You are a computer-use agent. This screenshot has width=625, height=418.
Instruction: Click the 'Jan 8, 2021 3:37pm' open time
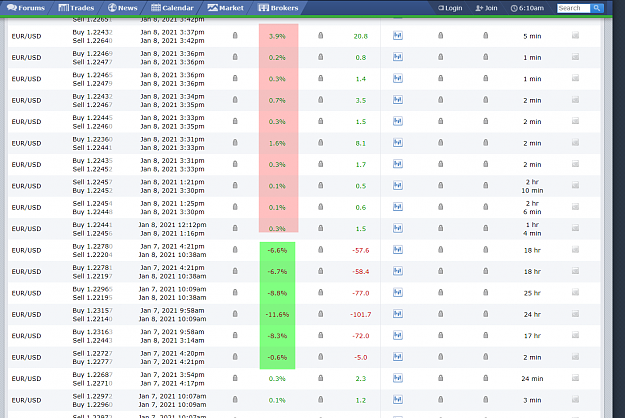(x=172, y=32)
